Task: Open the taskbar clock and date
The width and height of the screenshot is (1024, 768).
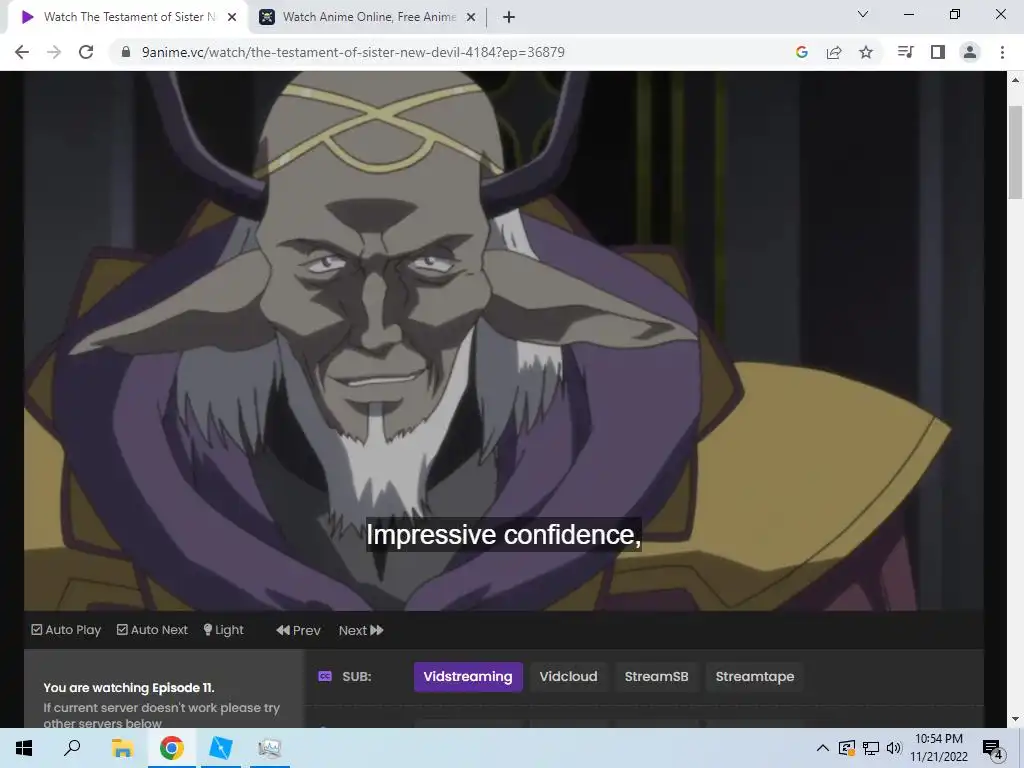Action: (x=939, y=748)
